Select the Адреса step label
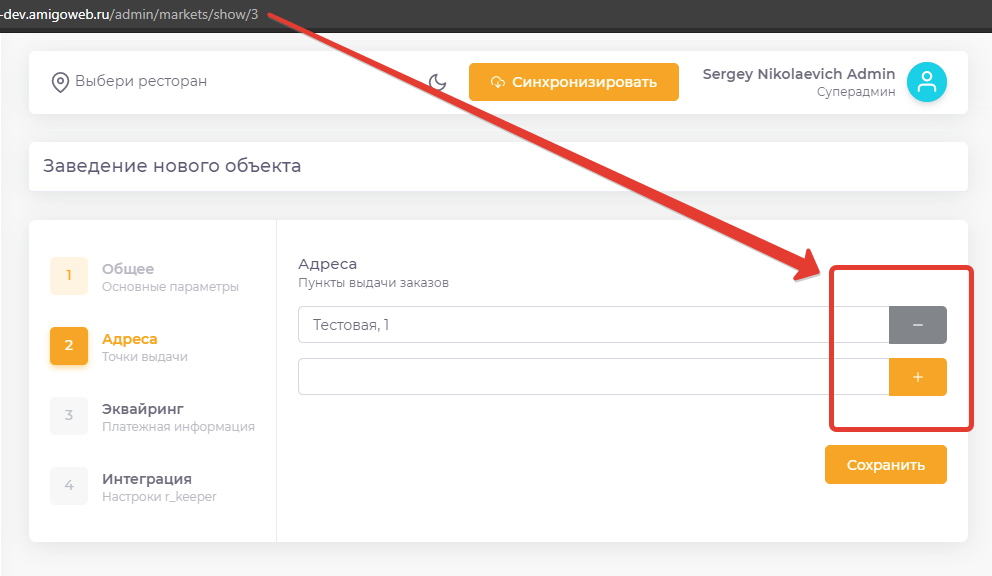This screenshot has height=576, width=992. [130, 339]
